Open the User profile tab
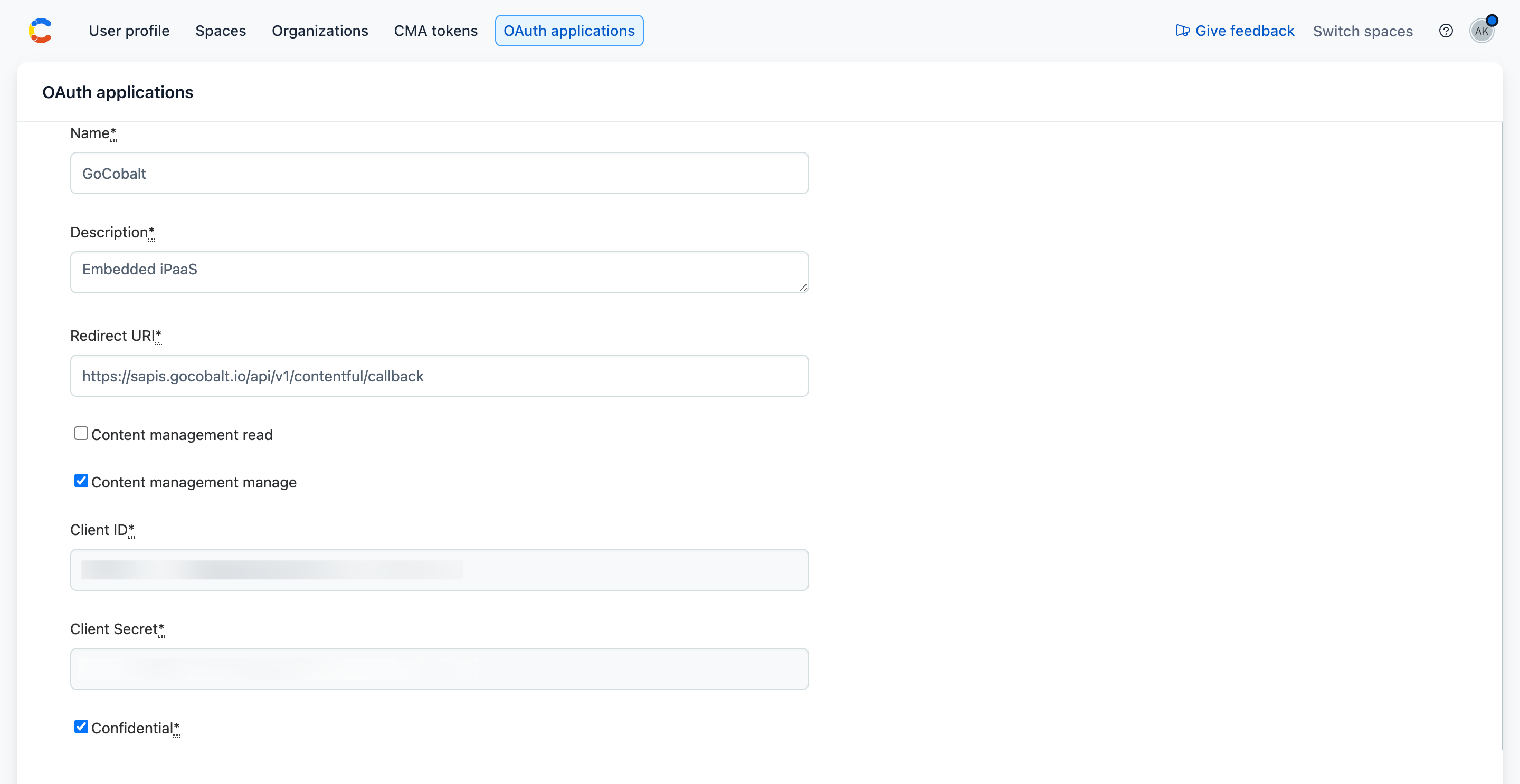The width and height of the screenshot is (1520, 784). point(129,31)
